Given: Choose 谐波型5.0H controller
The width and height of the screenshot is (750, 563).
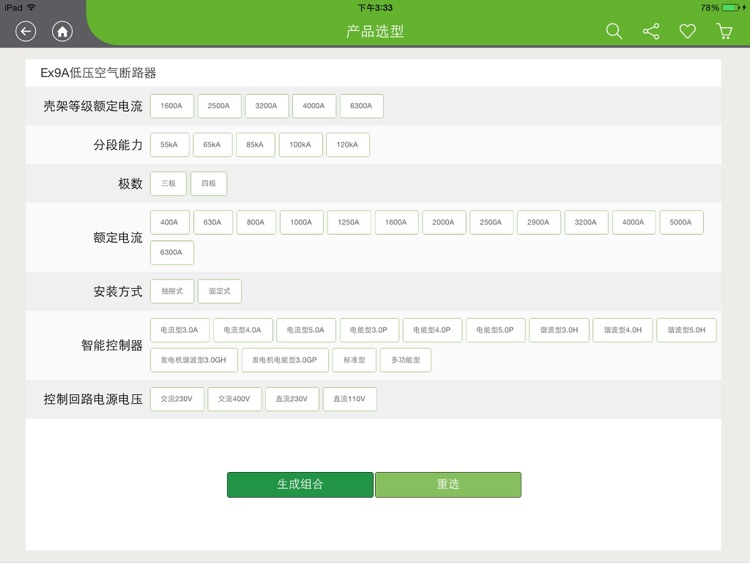Looking at the screenshot, I should pos(686,330).
